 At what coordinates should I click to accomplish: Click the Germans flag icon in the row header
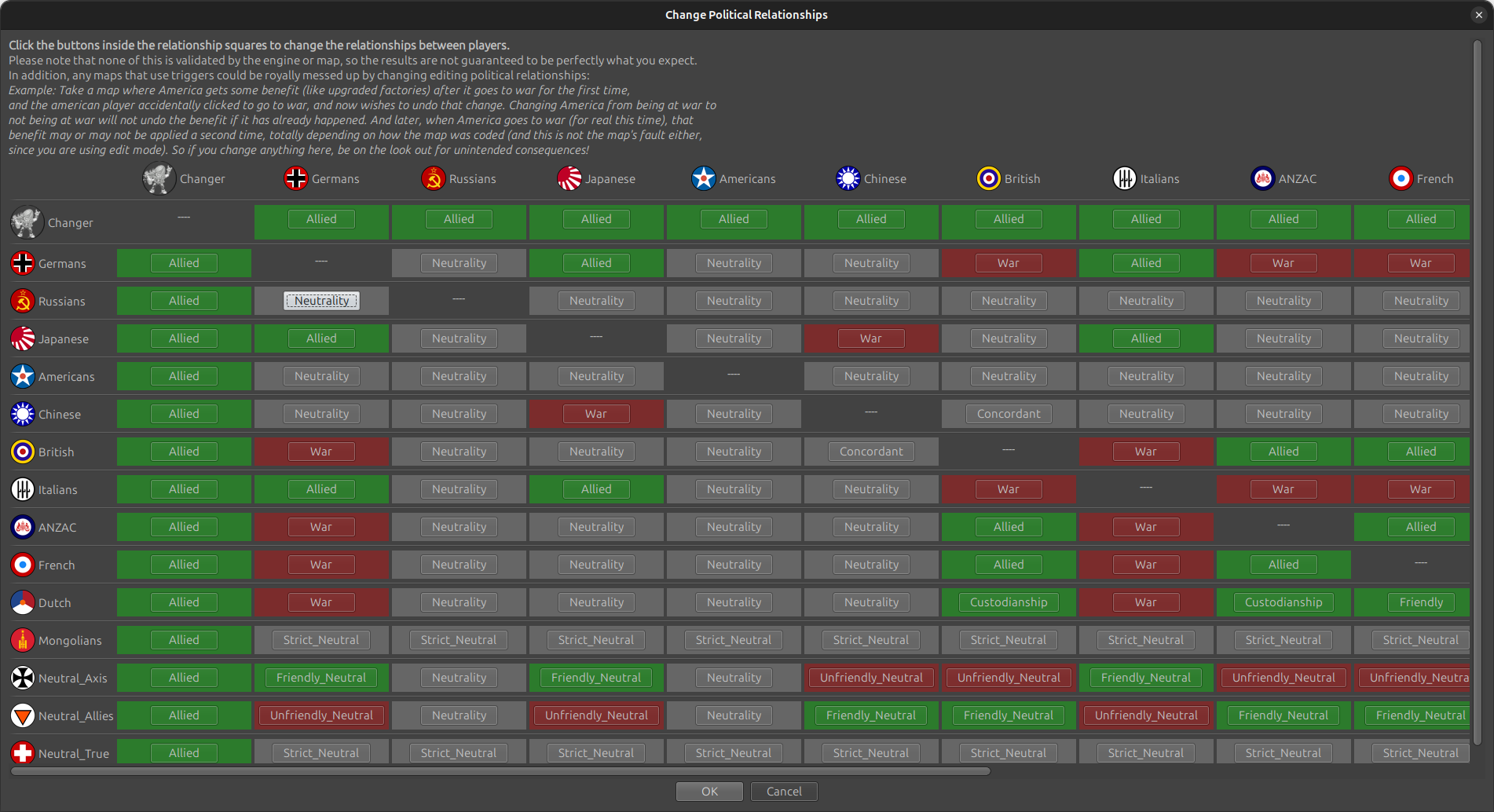click(22, 263)
